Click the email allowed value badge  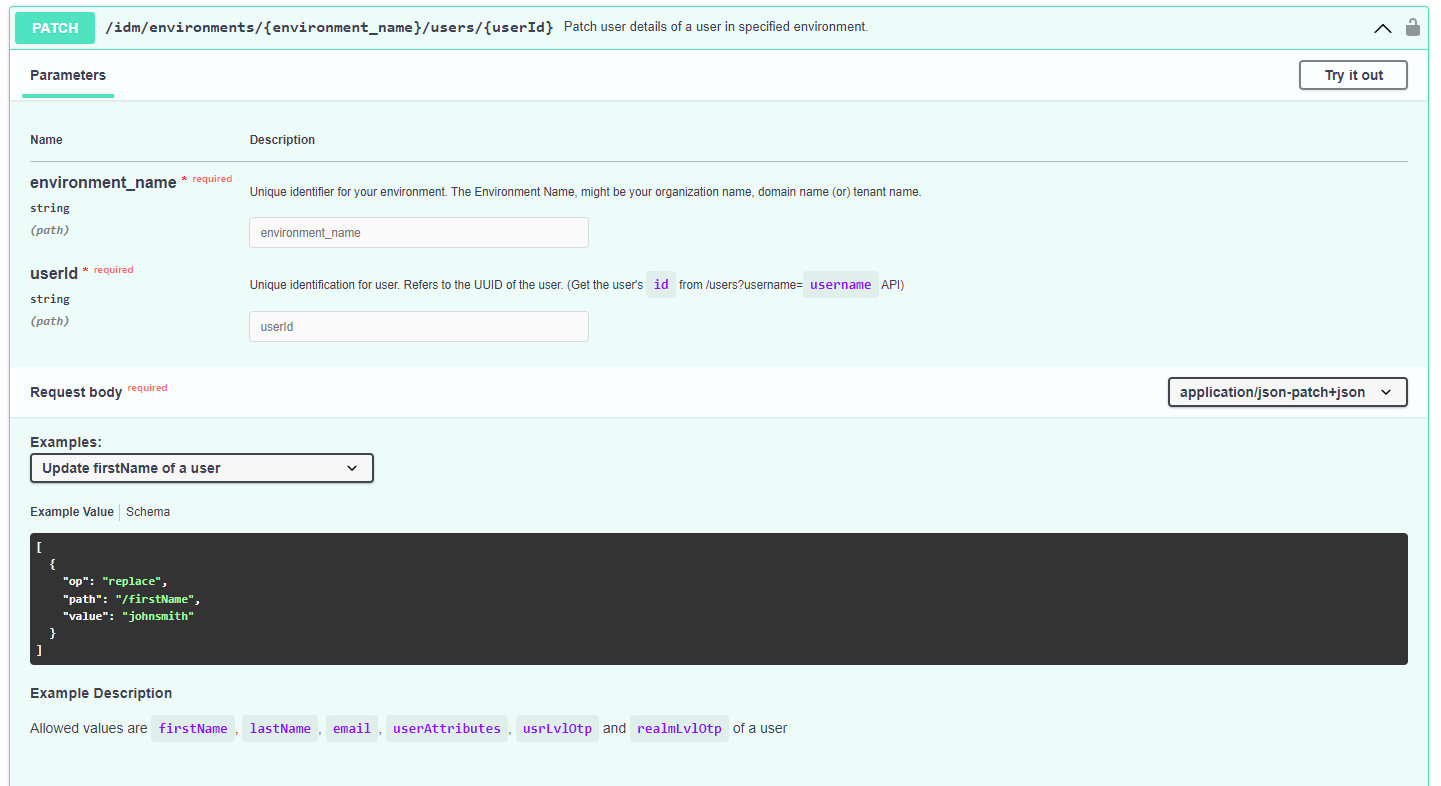point(352,728)
